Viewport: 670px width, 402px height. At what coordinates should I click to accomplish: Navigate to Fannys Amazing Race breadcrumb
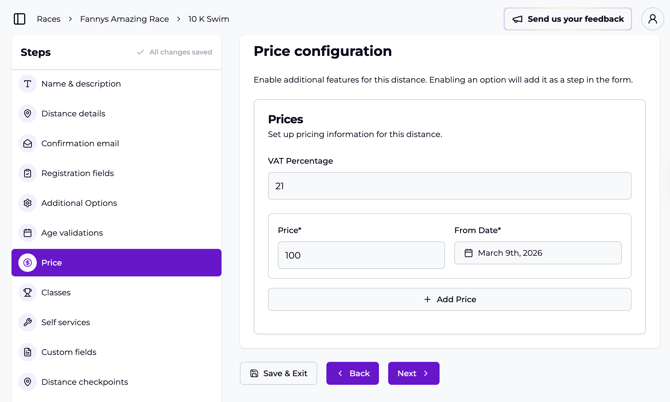point(124,19)
